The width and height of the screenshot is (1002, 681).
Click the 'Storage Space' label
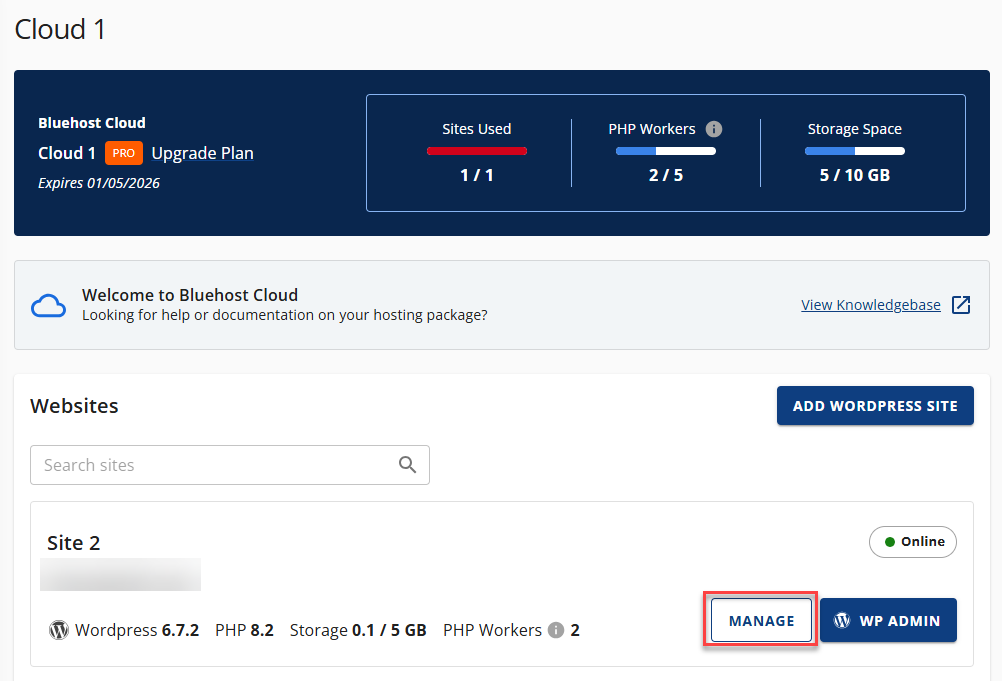point(855,129)
